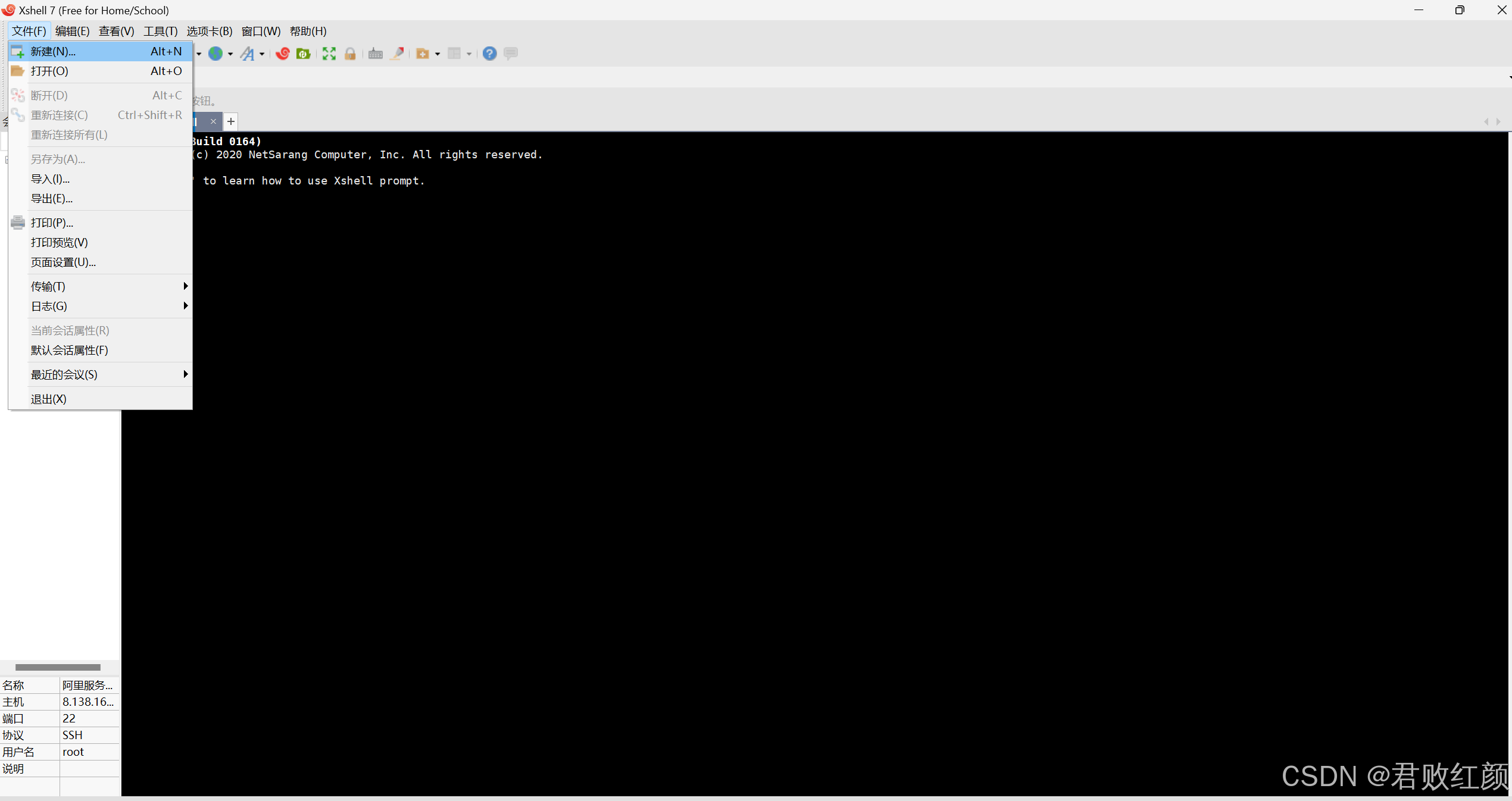Viewport: 1512px width, 801px height.
Task: Click the new session icon beside 新建(N)
Action: [x=18, y=51]
